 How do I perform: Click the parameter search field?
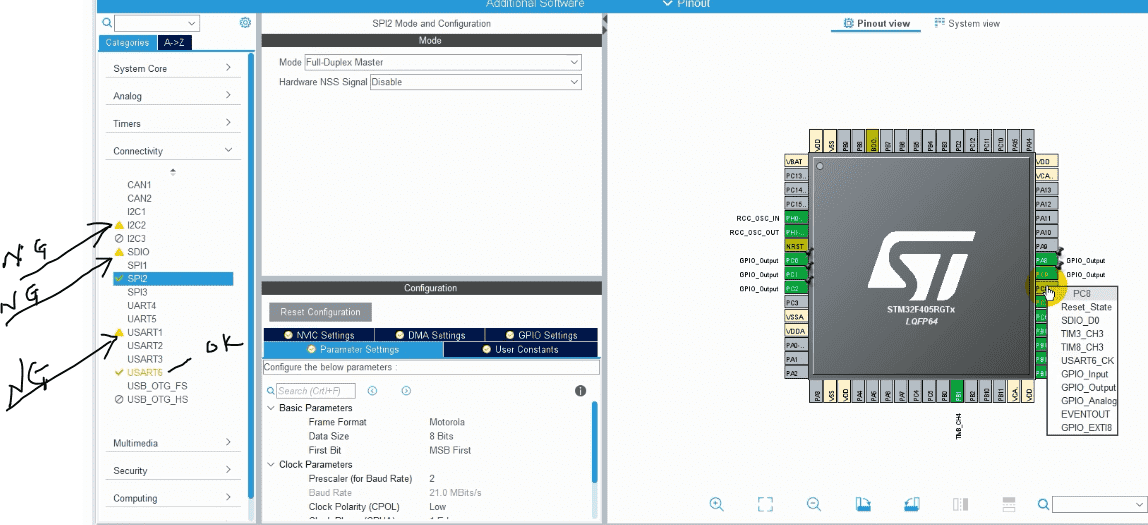[315, 391]
